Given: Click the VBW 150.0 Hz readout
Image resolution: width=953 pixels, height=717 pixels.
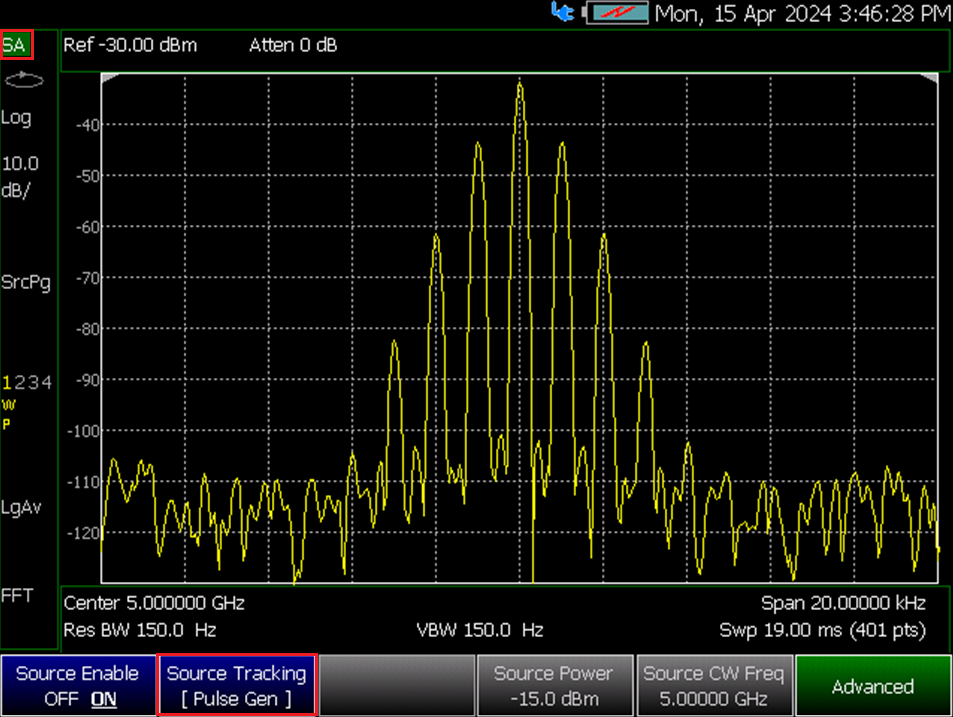Looking at the screenshot, I should tap(480, 630).
